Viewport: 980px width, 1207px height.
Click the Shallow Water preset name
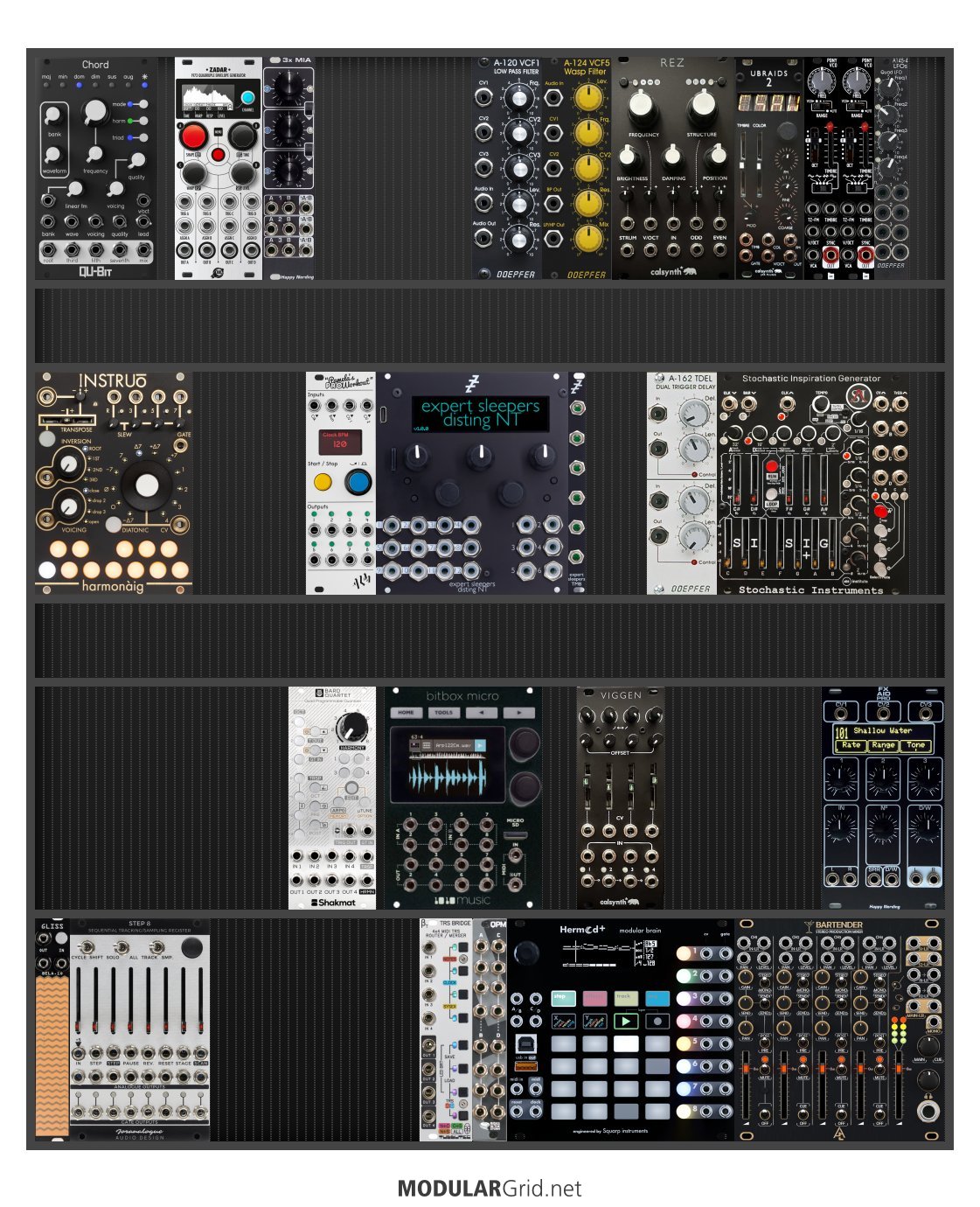pyautogui.click(x=882, y=730)
